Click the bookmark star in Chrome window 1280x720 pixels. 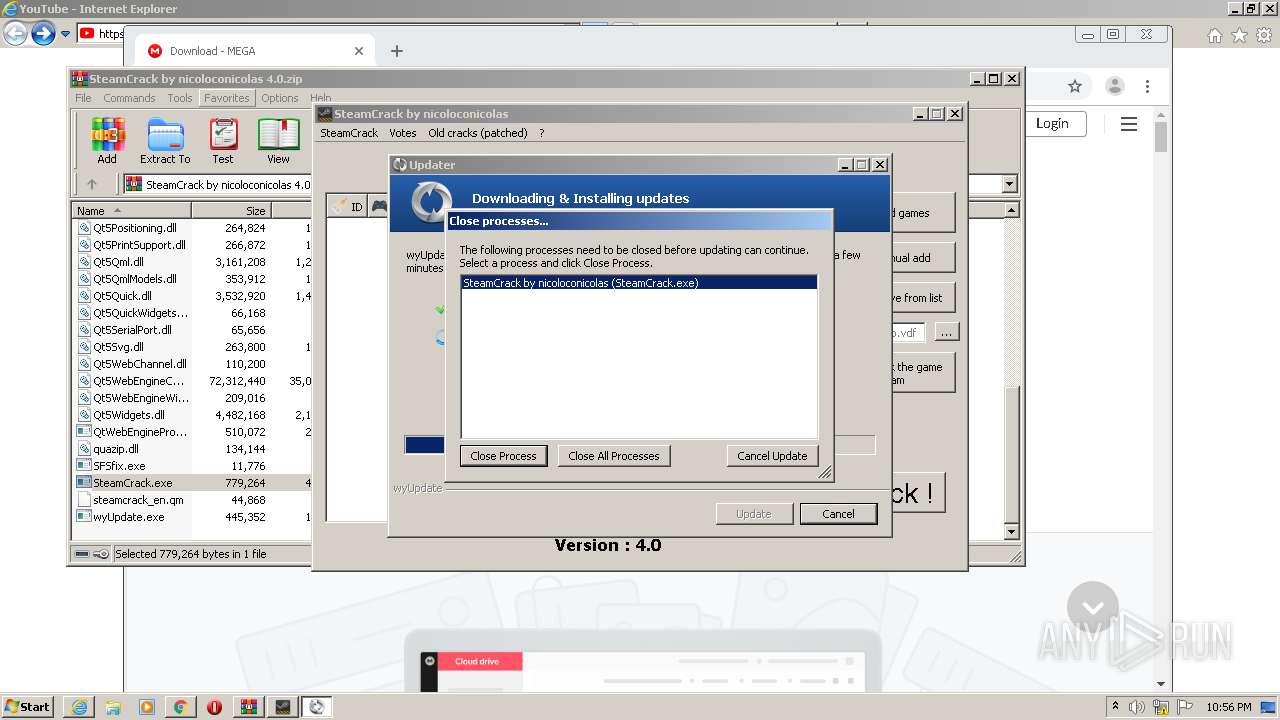[x=1075, y=87]
